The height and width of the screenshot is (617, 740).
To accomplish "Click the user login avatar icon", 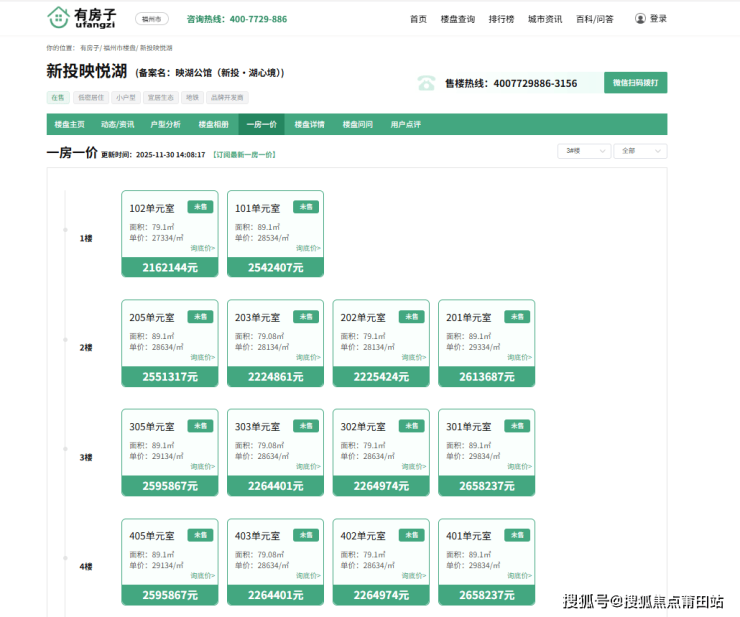I will point(641,19).
